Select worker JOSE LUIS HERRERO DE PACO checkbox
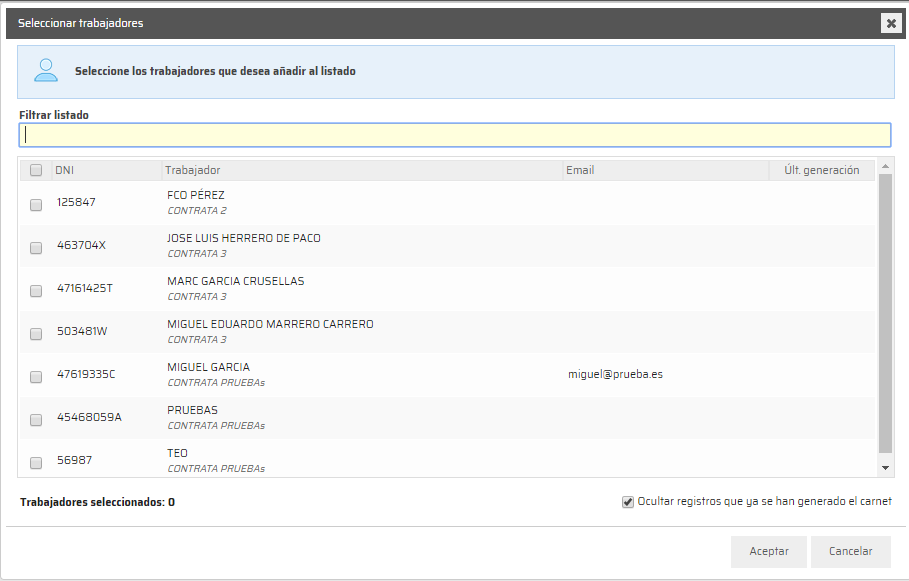 (36, 247)
